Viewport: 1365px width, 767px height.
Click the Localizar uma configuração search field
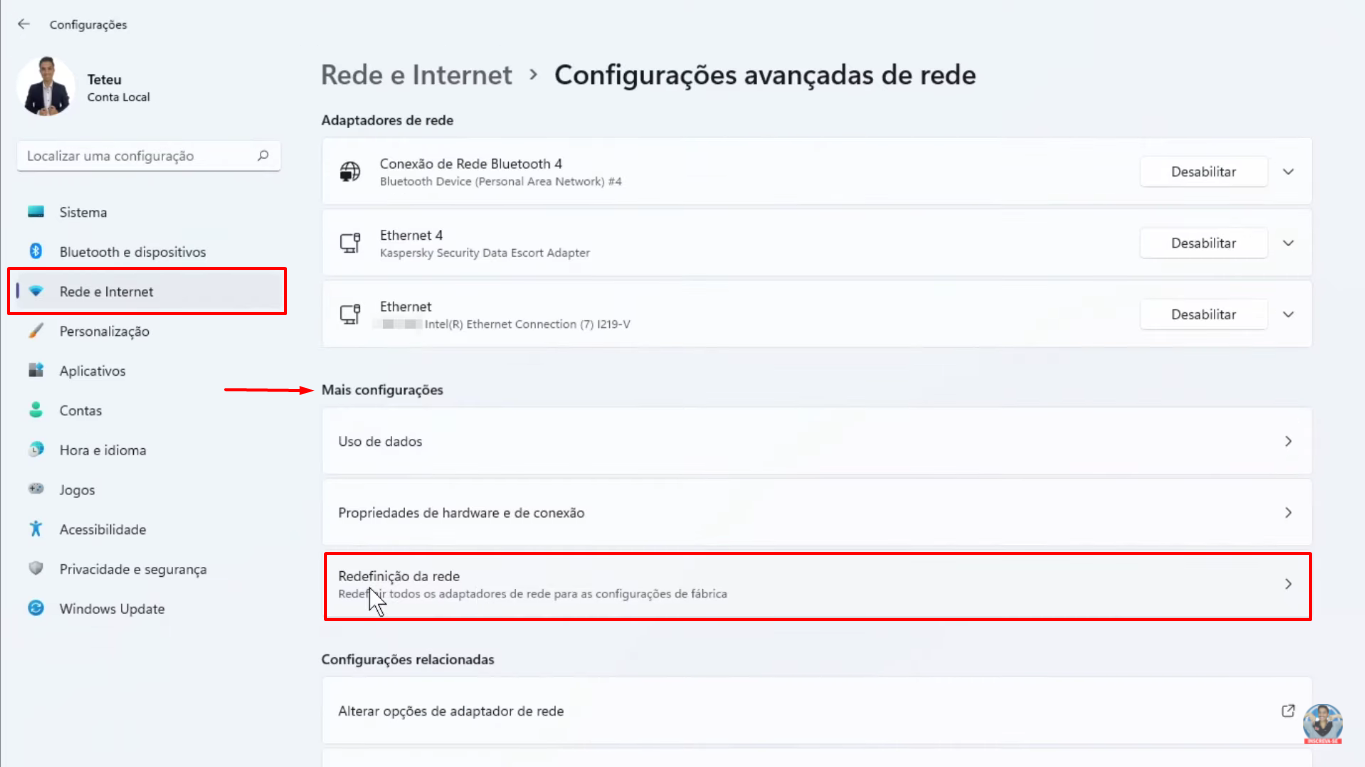pyautogui.click(x=138, y=156)
